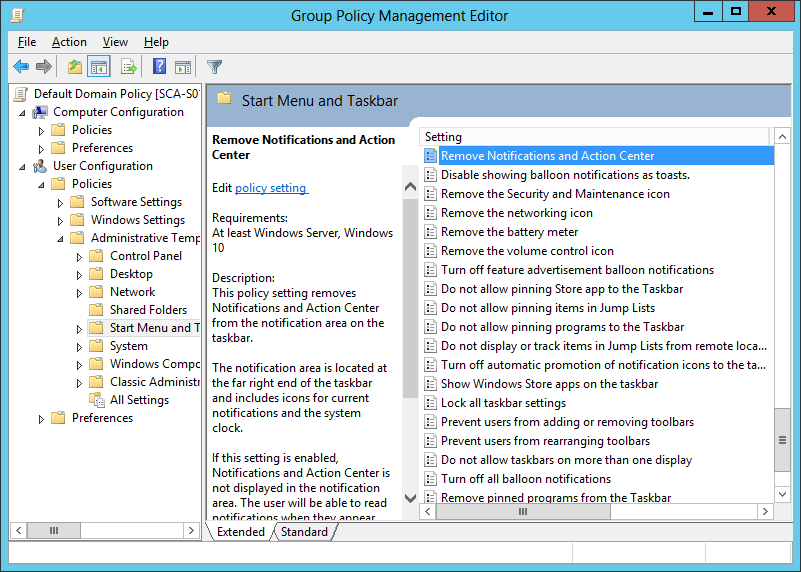Click the 'policy setting' edit link
801x572 pixels.
tap(271, 188)
